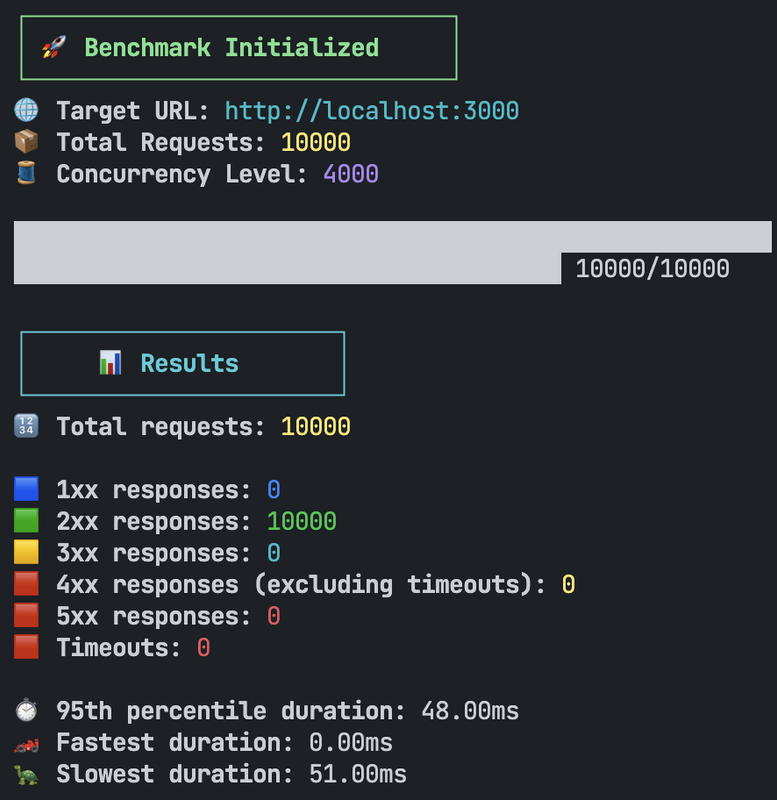
Task: Click the globe icon beside Target URL
Action: pyautogui.click(x=26, y=110)
